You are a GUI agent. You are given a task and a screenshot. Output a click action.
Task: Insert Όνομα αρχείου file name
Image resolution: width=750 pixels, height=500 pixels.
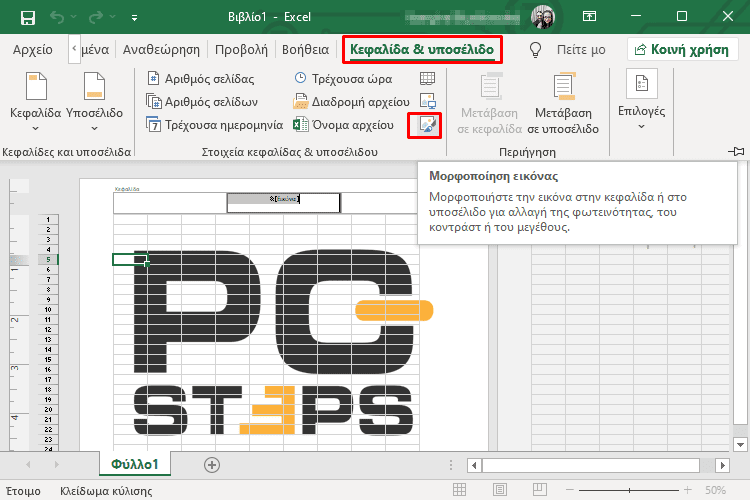coord(343,125)
